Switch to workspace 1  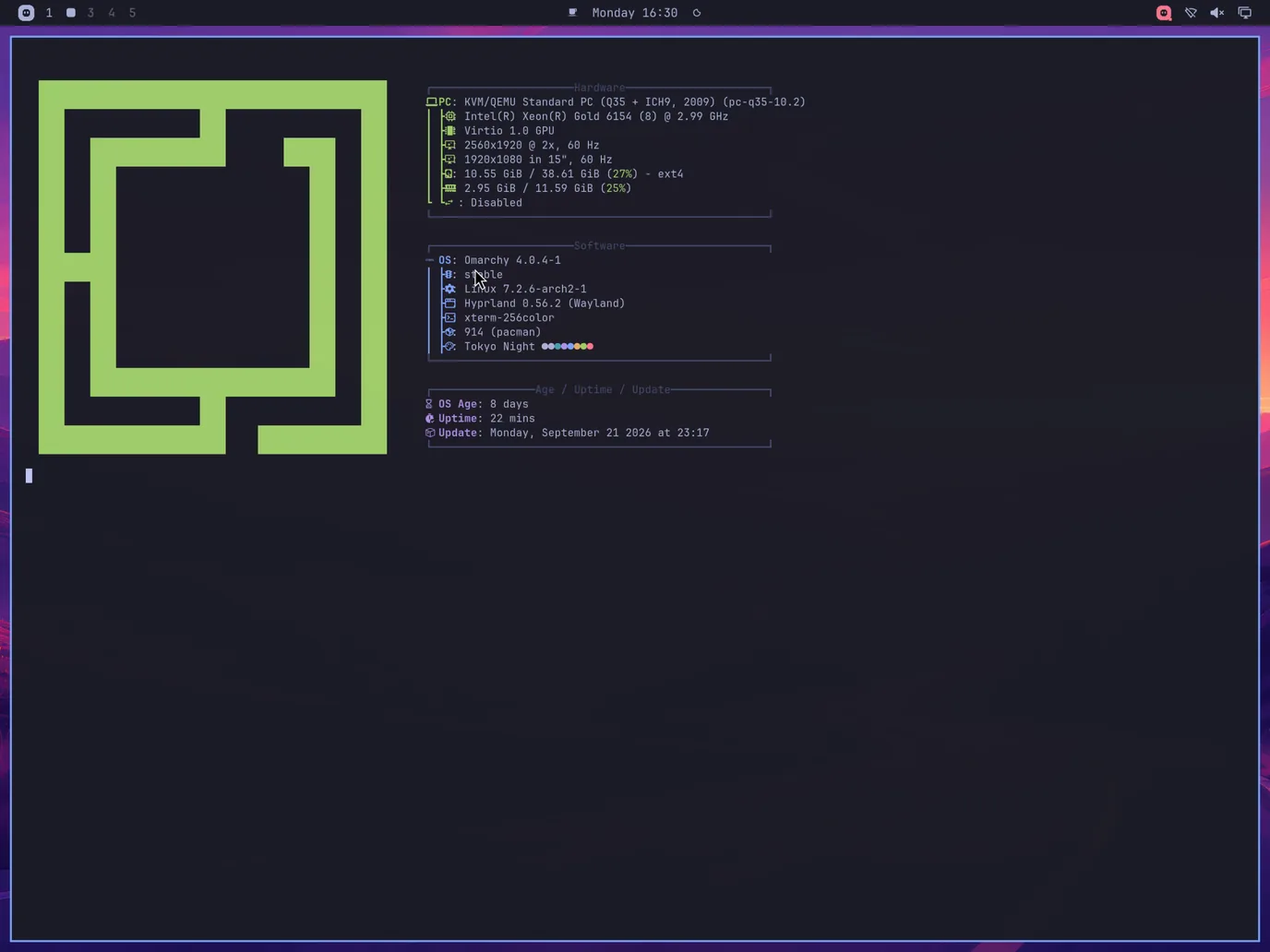tap(49, 13)
